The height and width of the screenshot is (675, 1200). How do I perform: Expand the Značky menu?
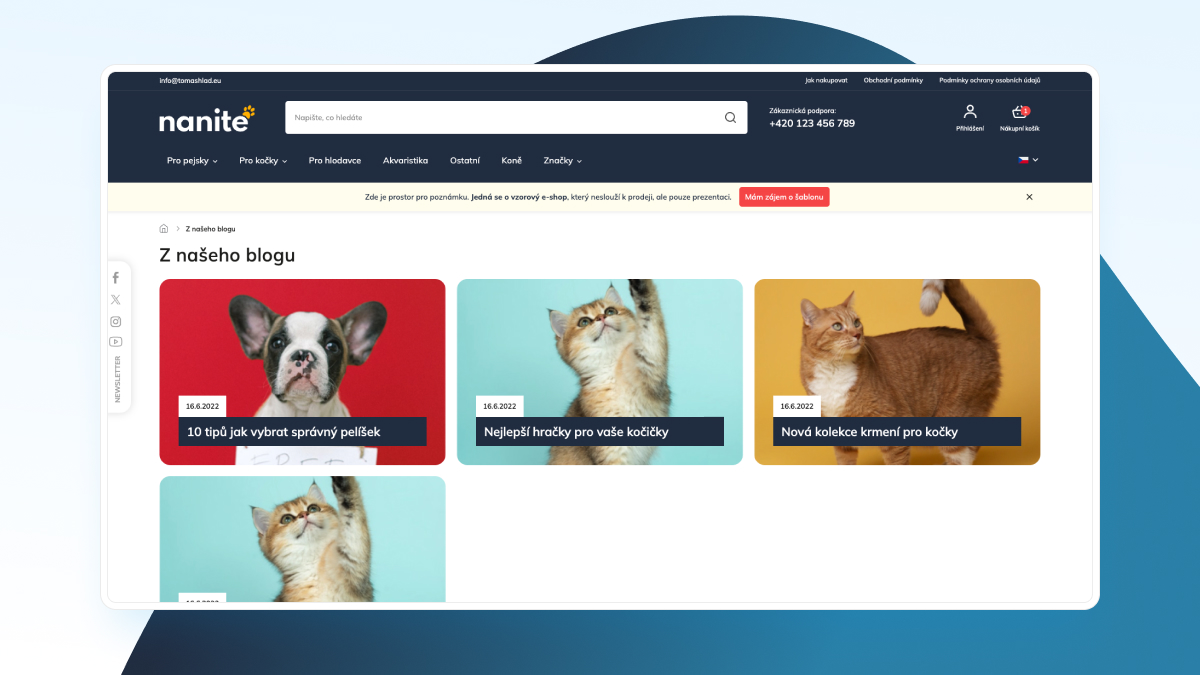(x=562, y=160)
